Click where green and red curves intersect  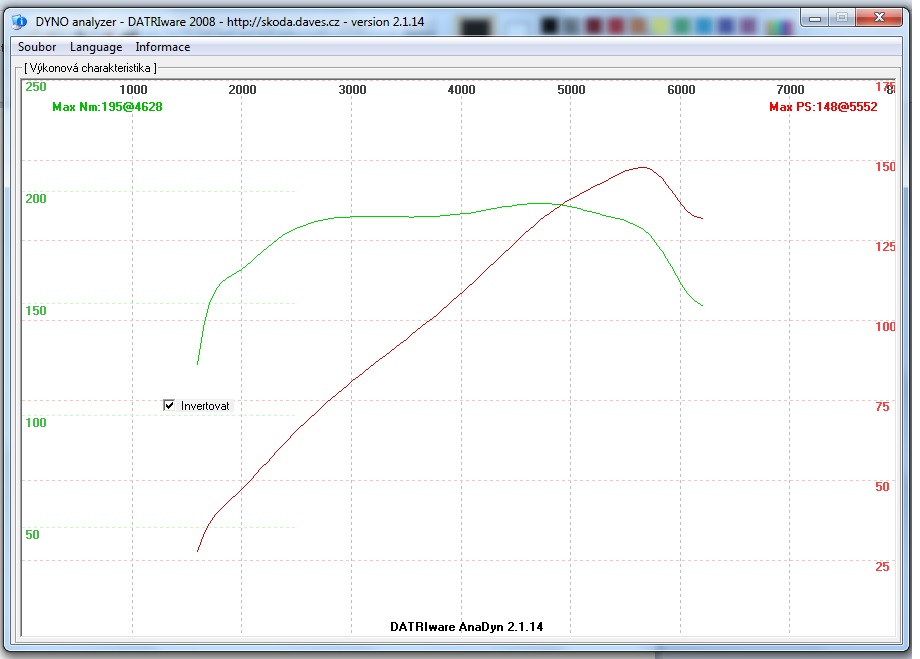[562, 204]
